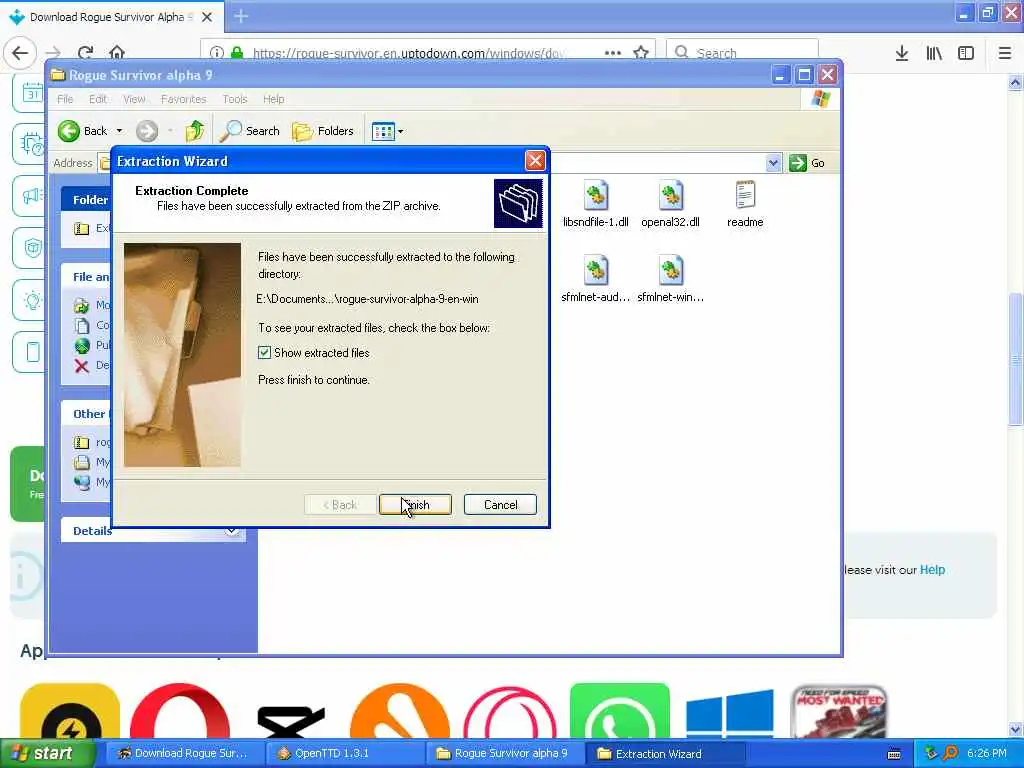Screen dimensions: 1024x768
Task: Open Help menu in Explorer
Action: click(x=274, y=99)
